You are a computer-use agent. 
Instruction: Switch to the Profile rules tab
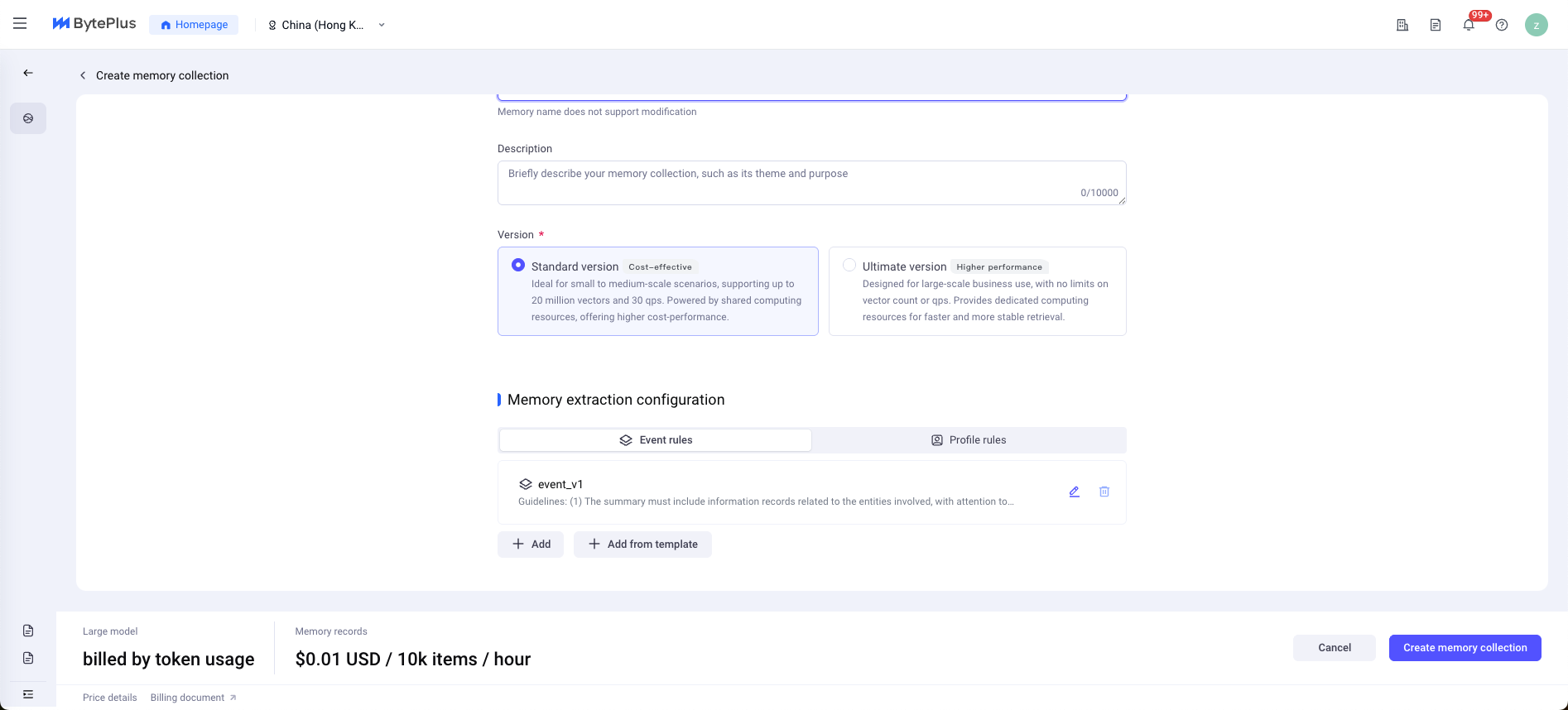click(x=969, y=440)
